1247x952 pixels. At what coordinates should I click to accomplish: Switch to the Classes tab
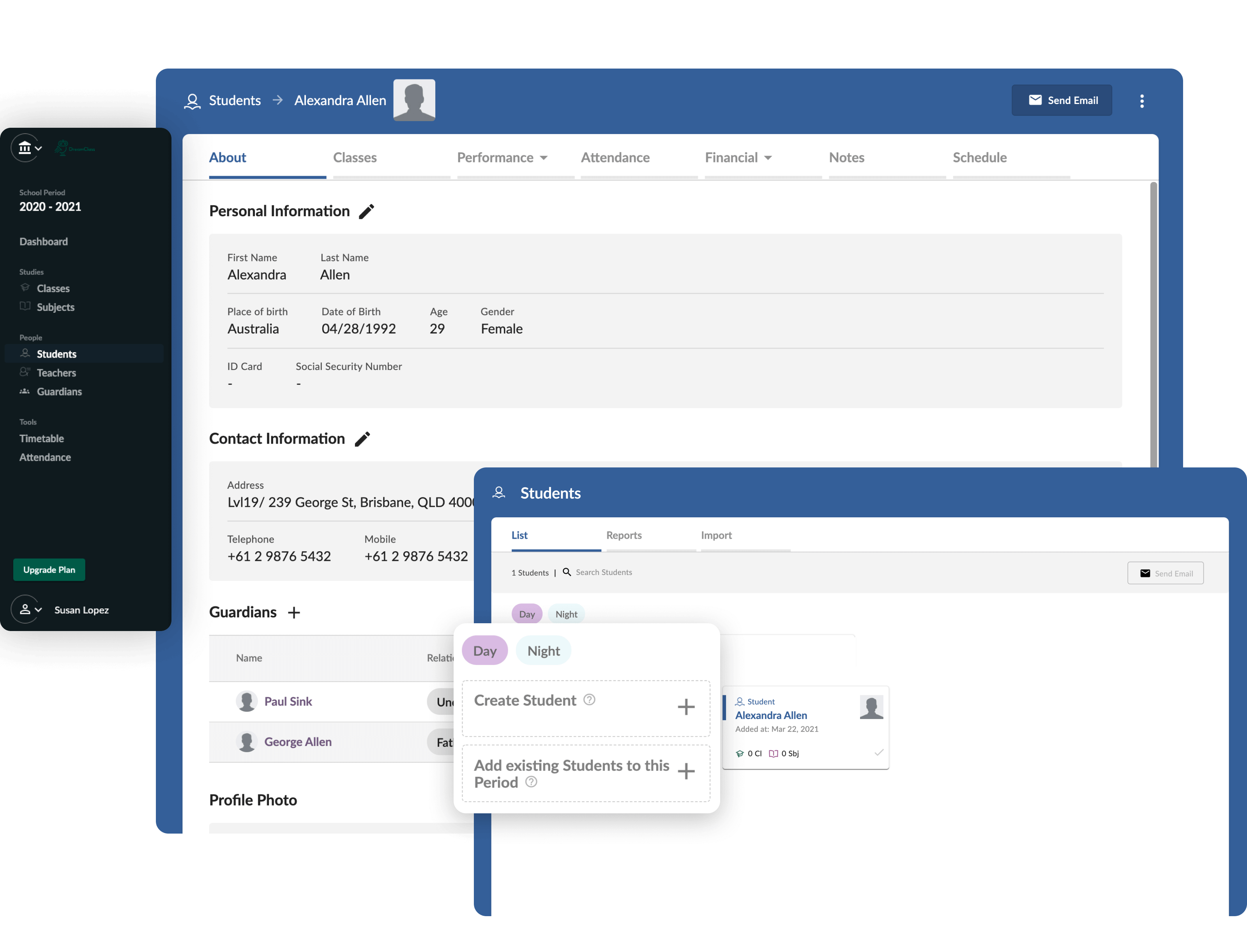pos(355,157)
